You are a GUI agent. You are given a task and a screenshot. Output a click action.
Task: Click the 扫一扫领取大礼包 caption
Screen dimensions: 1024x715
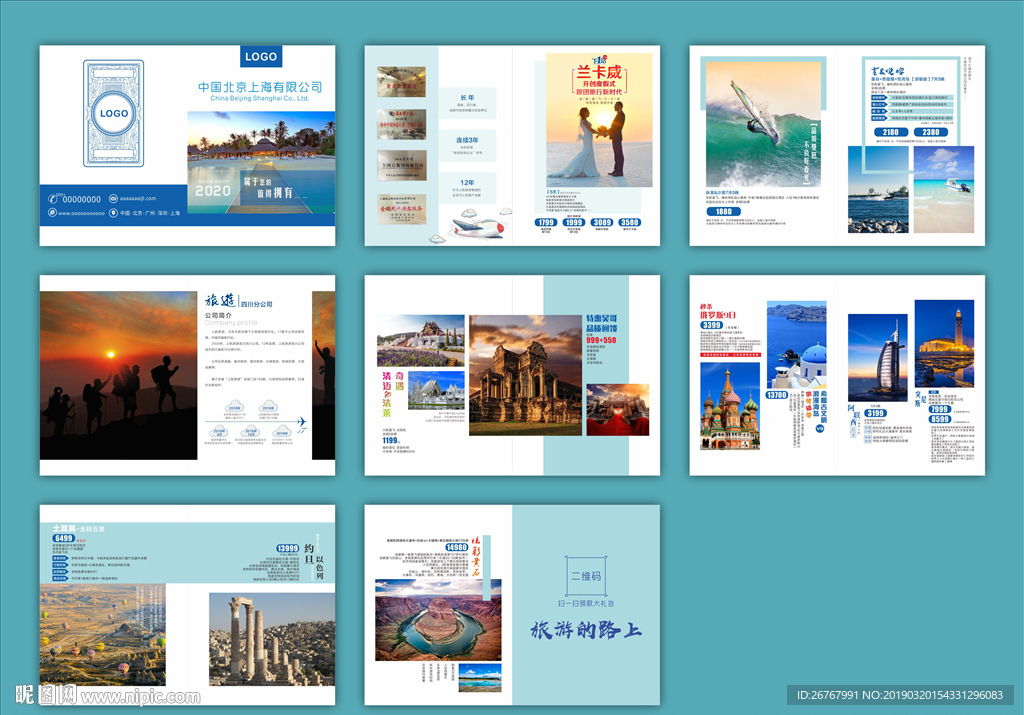pyautogui.click(x=586, y=603)
